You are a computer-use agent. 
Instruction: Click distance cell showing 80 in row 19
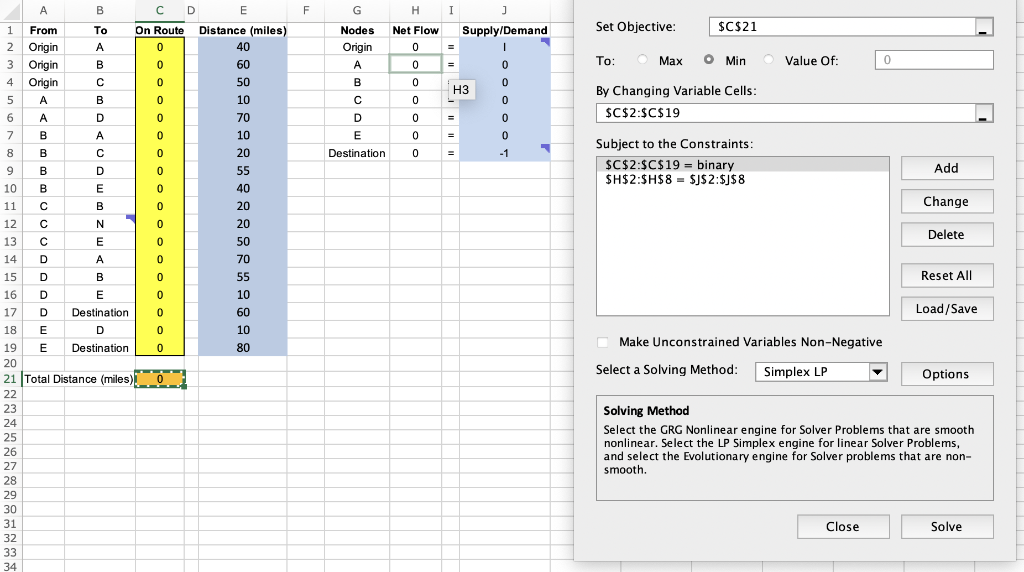point(243,348)
